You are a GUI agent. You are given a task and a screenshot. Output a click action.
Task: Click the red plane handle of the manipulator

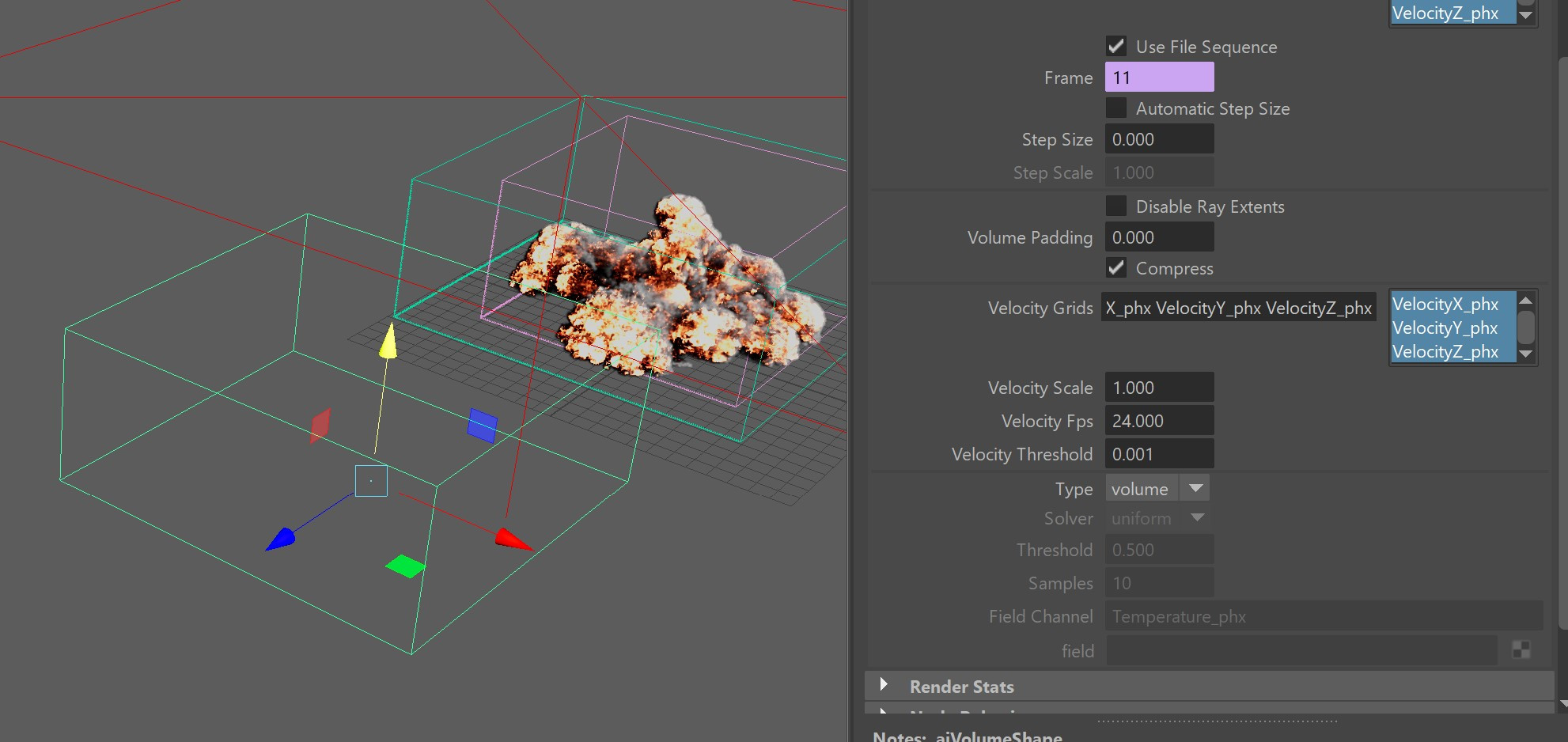[320, 426]
